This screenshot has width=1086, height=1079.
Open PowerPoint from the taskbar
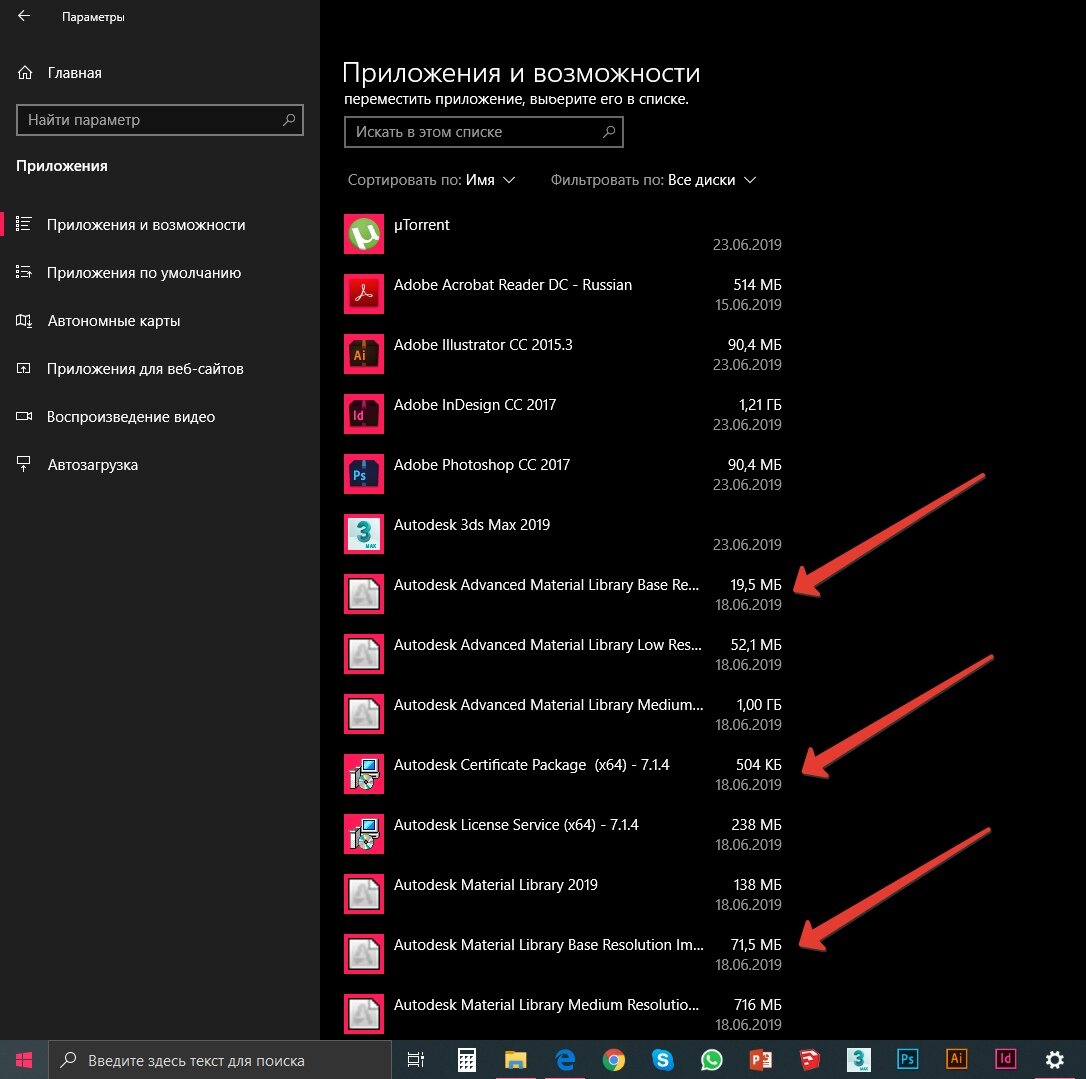[760, 1060]
